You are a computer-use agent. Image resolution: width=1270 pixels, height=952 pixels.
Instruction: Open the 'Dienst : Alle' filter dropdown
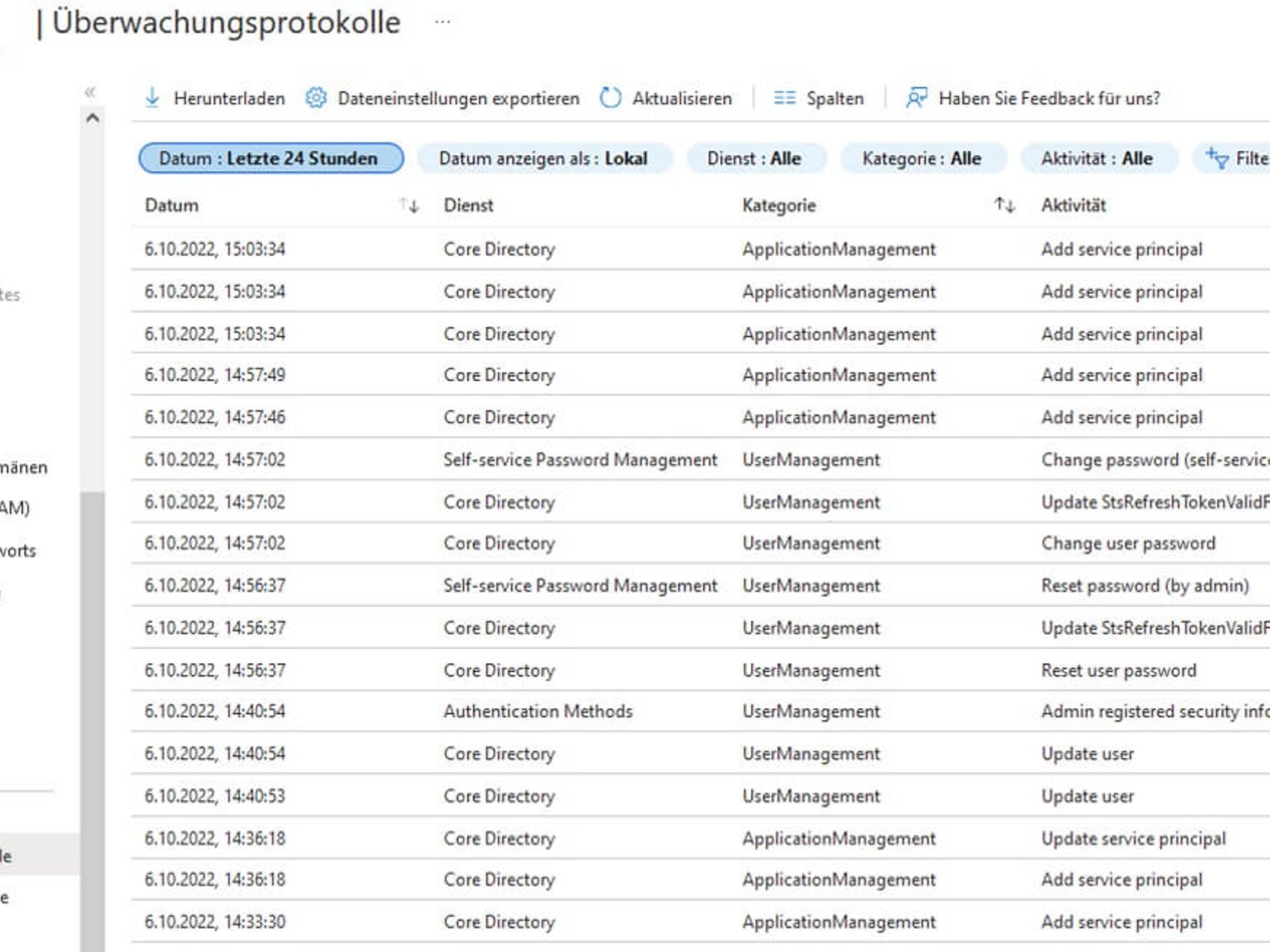(757, 158)
